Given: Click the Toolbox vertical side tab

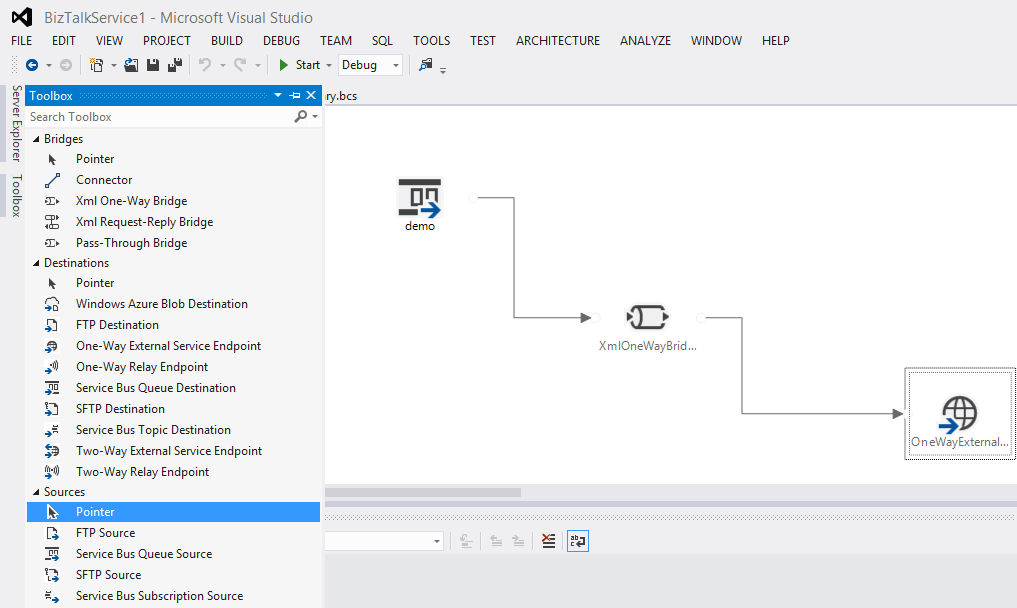Looking at the screenshot, I should click(x=17, y=195).
